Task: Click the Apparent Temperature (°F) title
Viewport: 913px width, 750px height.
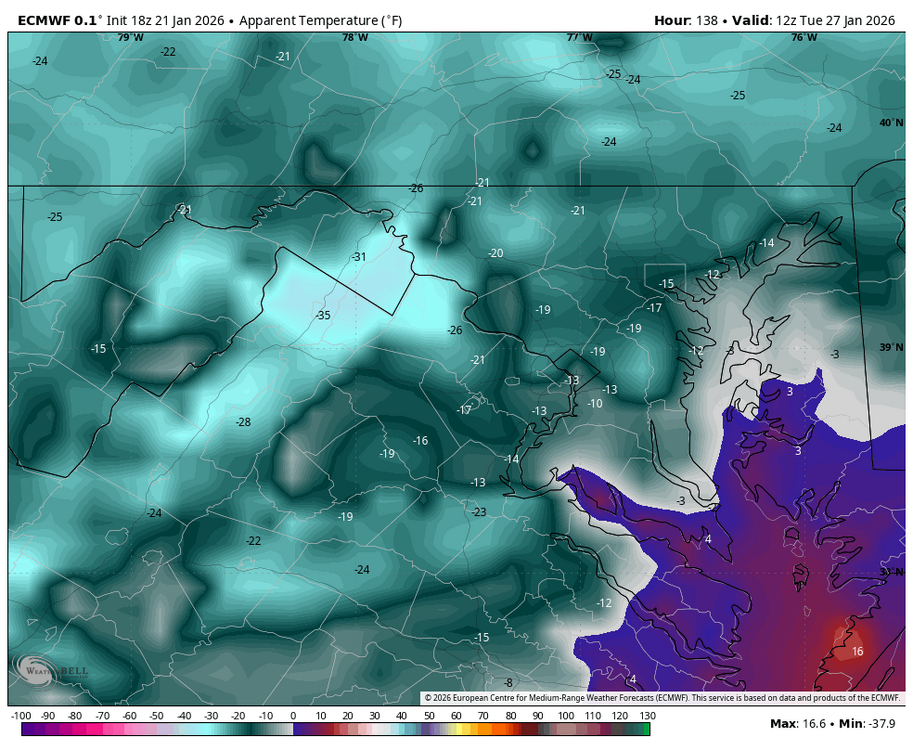Action: click(x=322, y=20)
